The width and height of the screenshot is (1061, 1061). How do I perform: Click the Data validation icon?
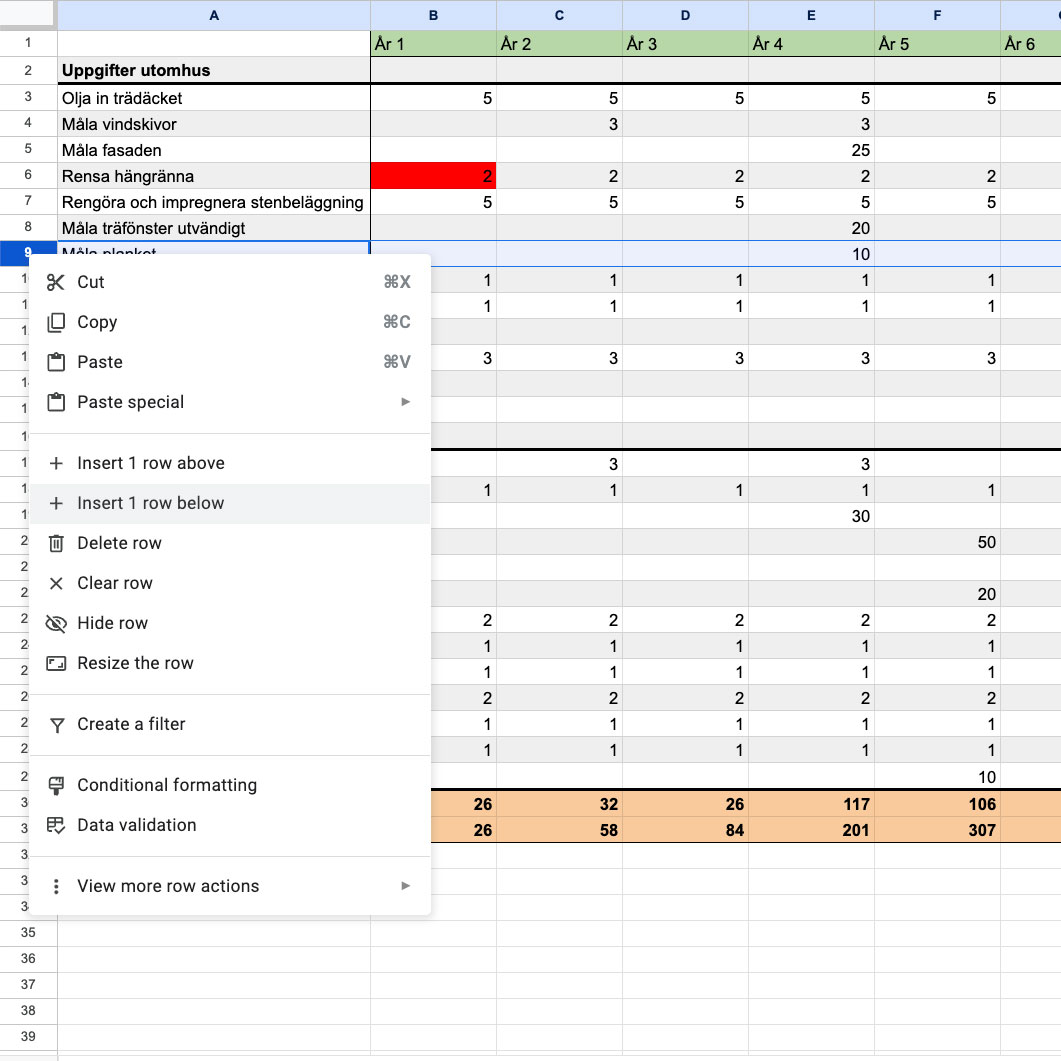coord(56,825)
